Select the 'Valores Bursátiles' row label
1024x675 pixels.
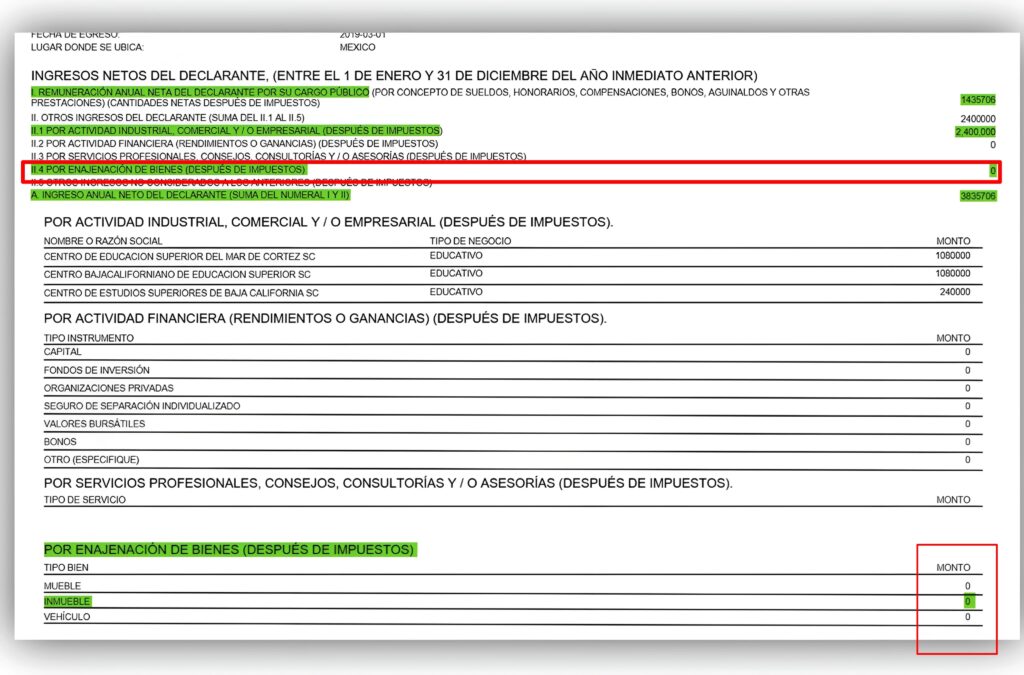pyautogui.click(x=94, y=424)
